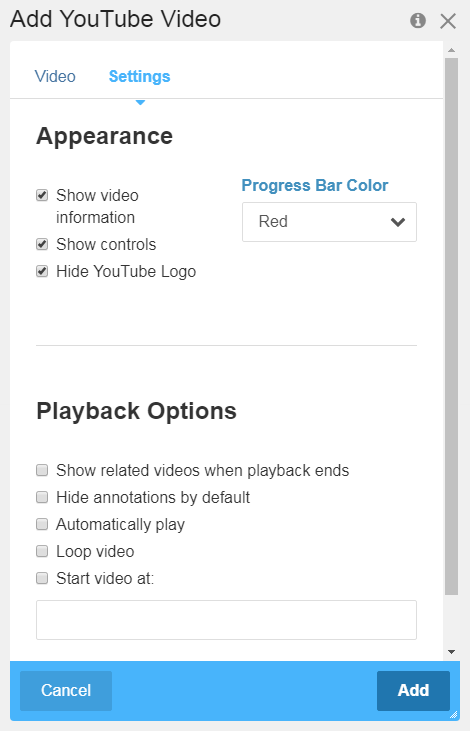470x731 pixels.
Task: Click the scrollbar down arrow
Action: pos(451,652)
